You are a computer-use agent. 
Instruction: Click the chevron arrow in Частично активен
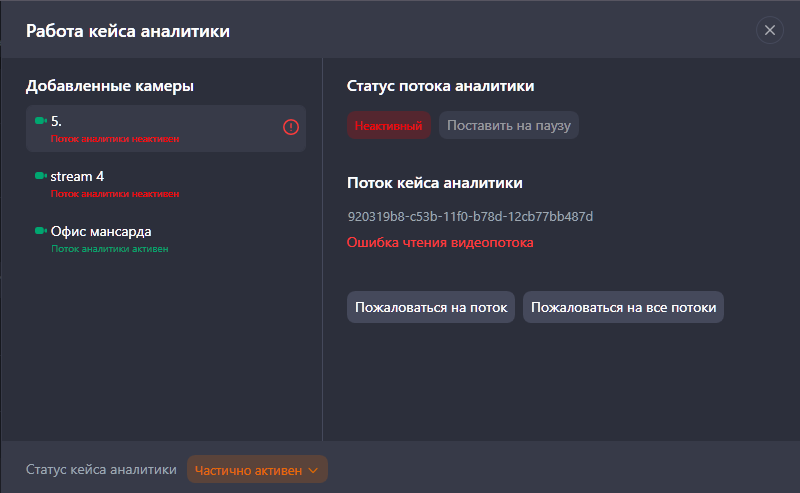pyautogui.click(x=313, y=470)
